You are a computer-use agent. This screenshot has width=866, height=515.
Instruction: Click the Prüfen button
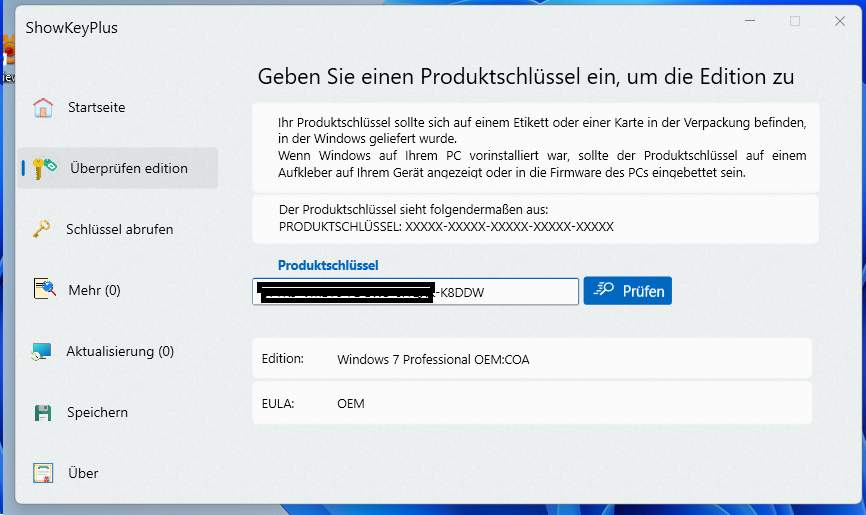[627, 291]
